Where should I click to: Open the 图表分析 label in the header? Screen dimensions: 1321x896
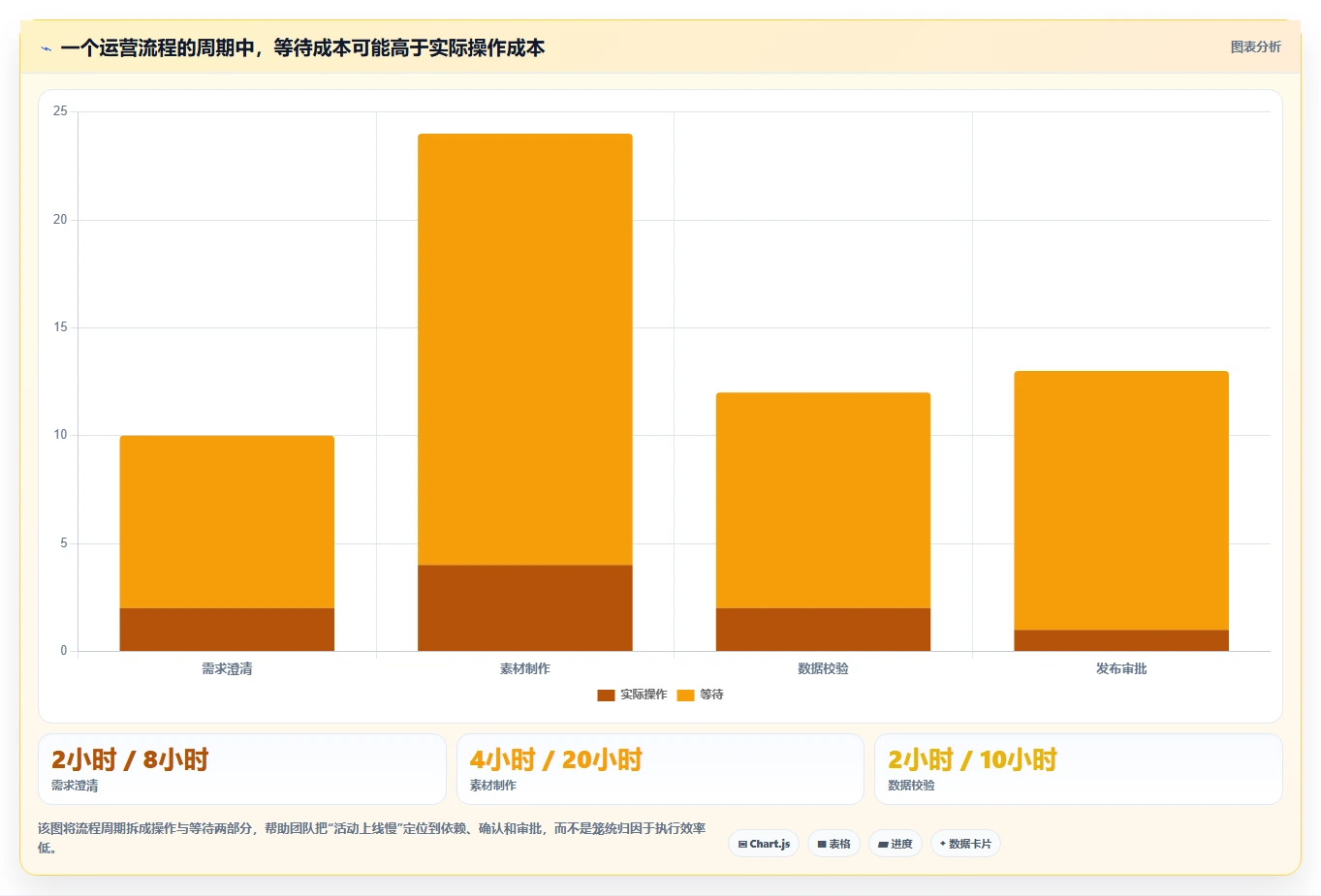1255,46
